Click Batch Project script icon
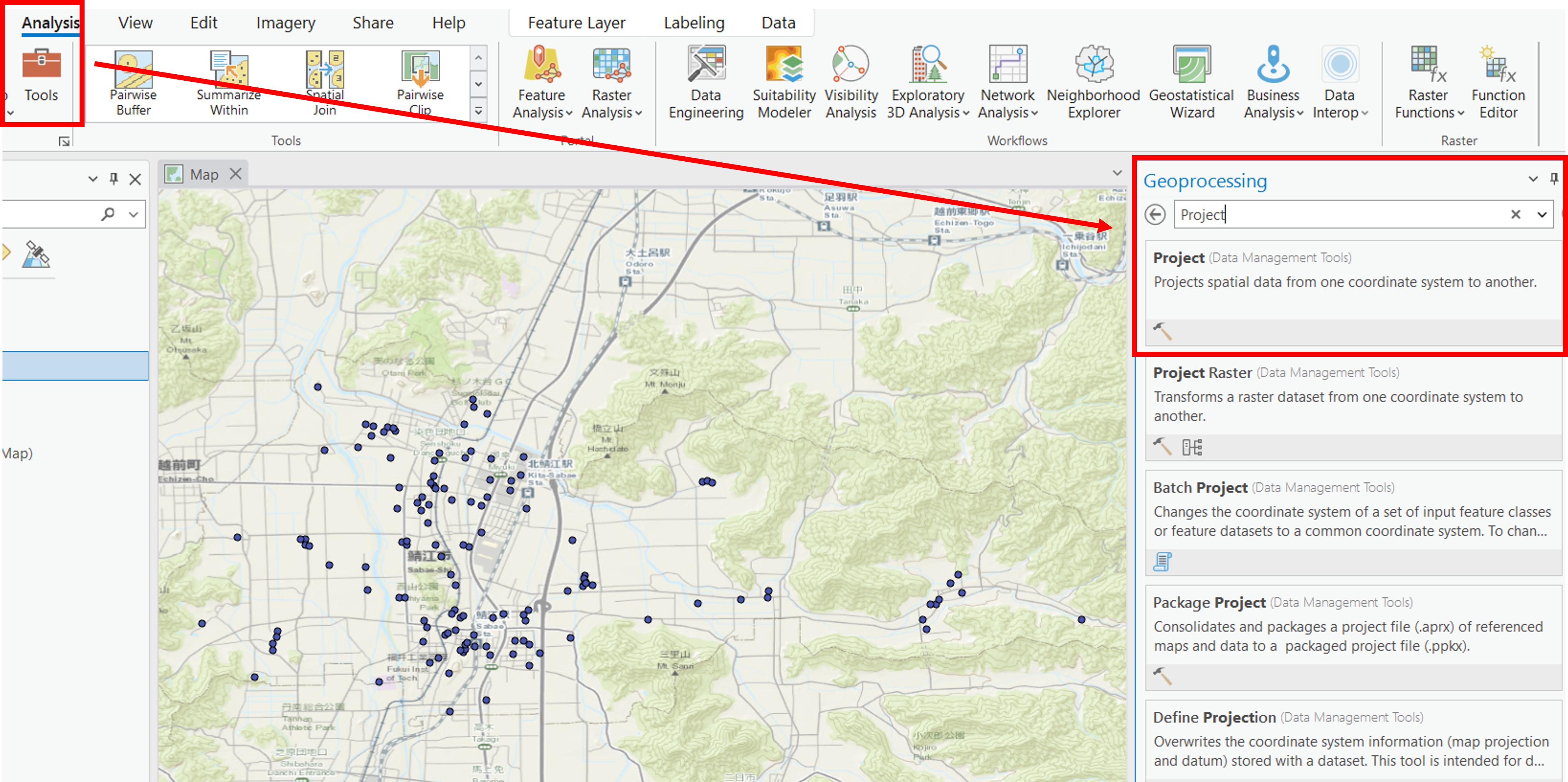1568x782 pixels. click(x=1162, y=561)
